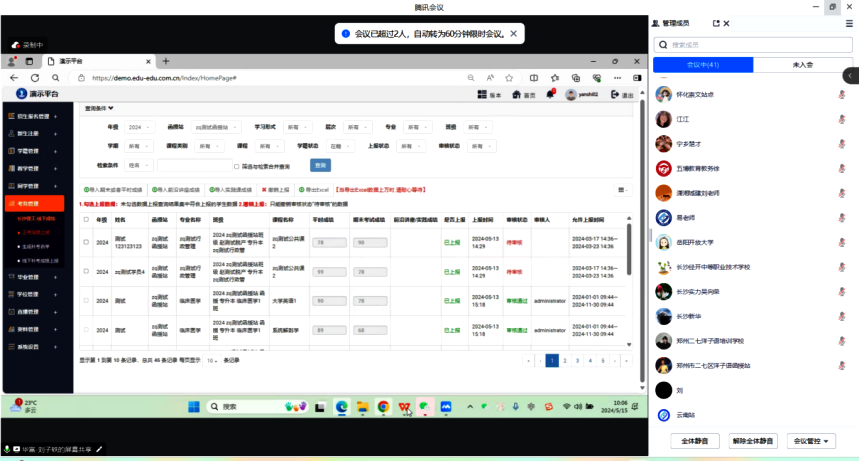Open the 年级 2024 dropdown
859x461 pixels.
[140, 127]
